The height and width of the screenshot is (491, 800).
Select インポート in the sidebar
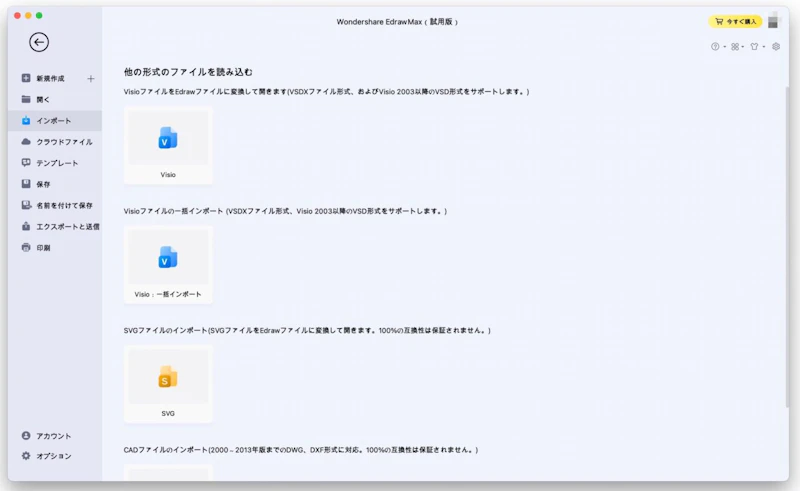[x=55, y=120]
